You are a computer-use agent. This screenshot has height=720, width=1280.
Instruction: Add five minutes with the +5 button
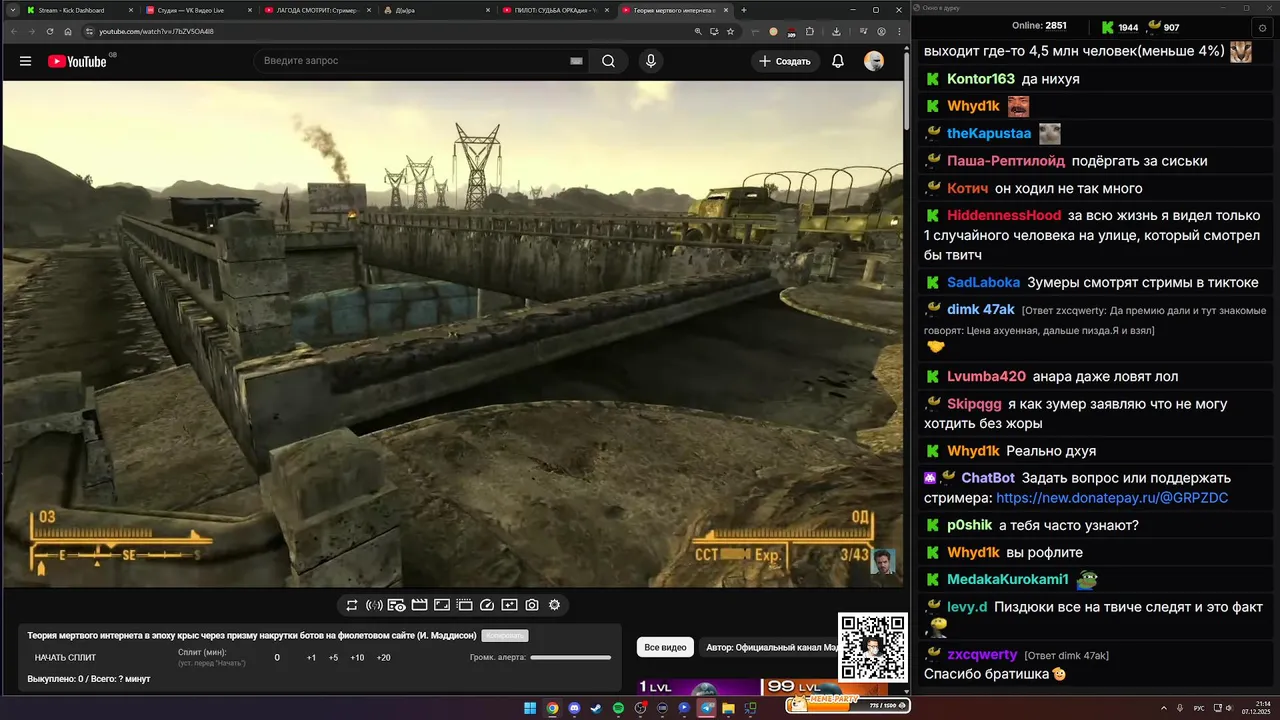point(333,658)
